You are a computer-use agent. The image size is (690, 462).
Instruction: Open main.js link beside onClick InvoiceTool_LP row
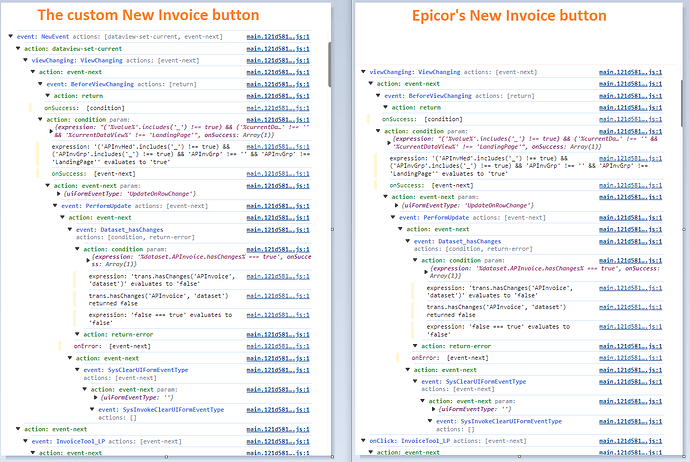click(630, 441)
